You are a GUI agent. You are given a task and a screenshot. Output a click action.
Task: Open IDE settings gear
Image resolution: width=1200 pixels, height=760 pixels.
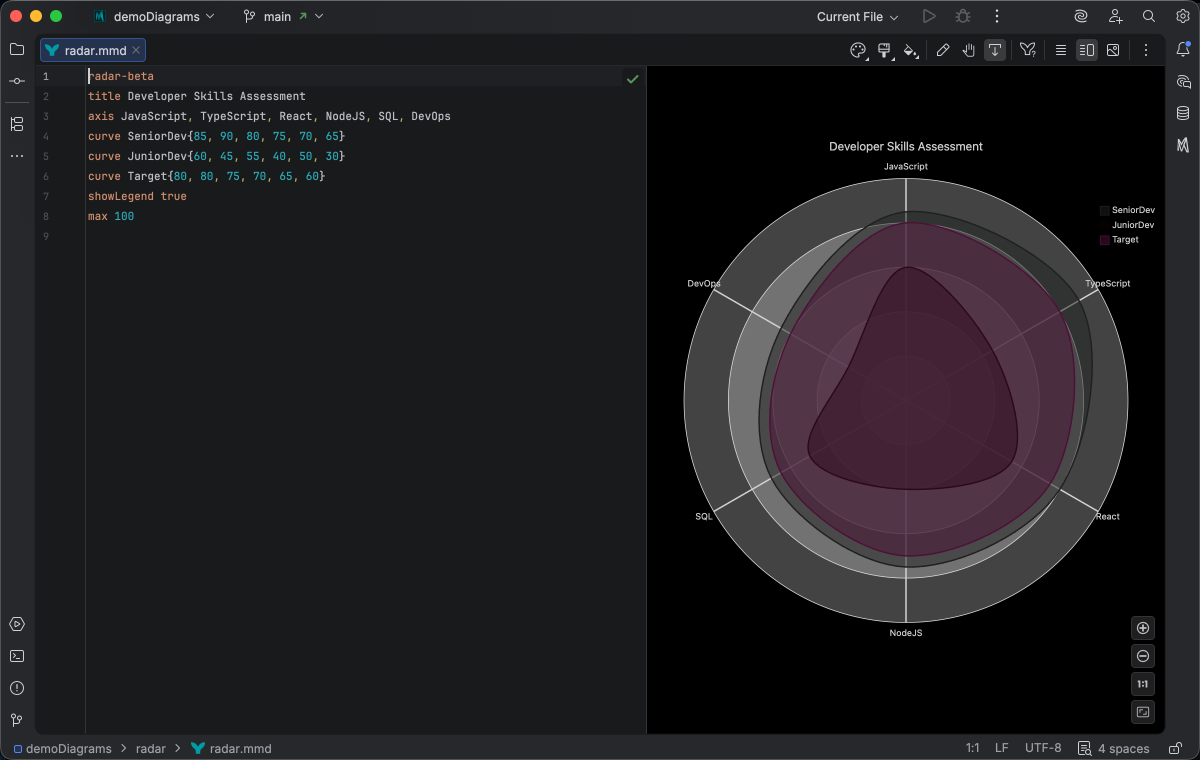tap(1183, 16)
